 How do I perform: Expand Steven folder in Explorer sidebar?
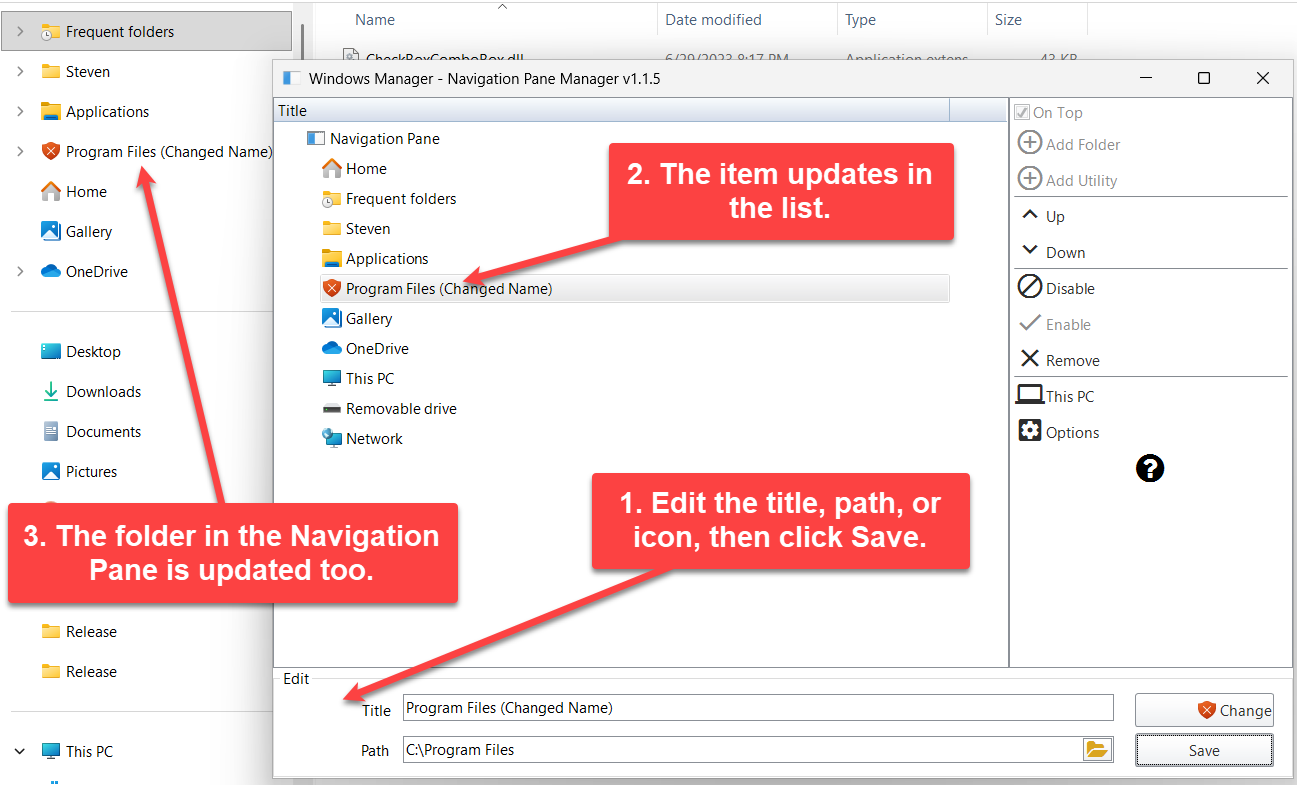point(20,72)
